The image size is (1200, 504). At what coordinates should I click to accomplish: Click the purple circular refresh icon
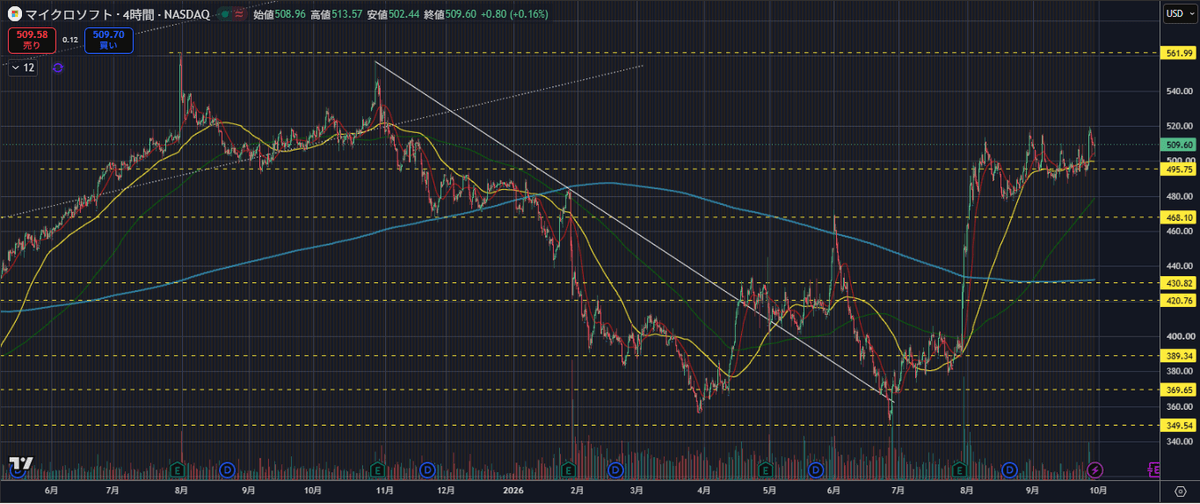(57, 68)
